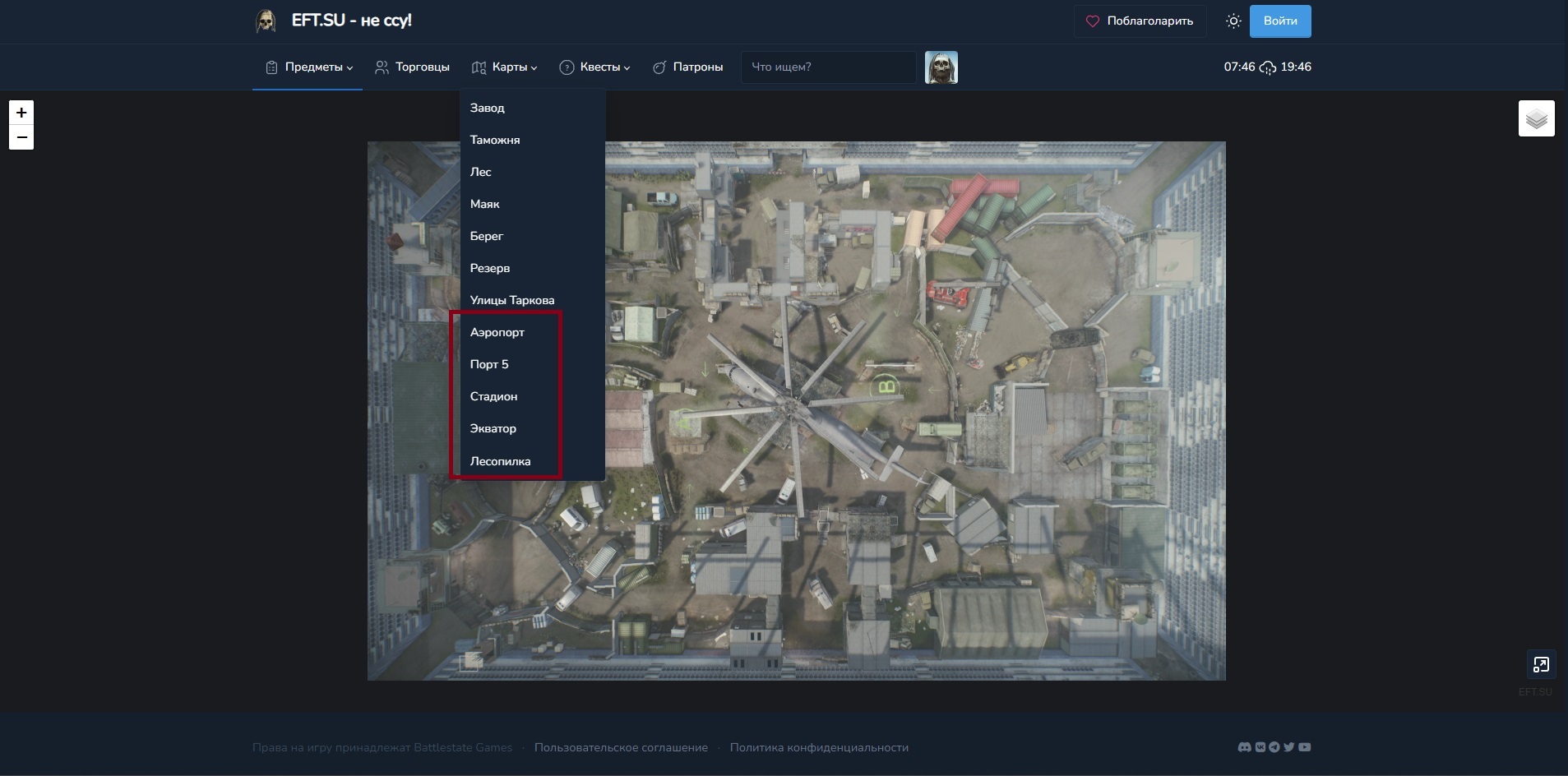Viewport: 1568px width, 776px height.
Task: Open the VK social icon
Action: pyautogui.click(x=1260, y=747)
